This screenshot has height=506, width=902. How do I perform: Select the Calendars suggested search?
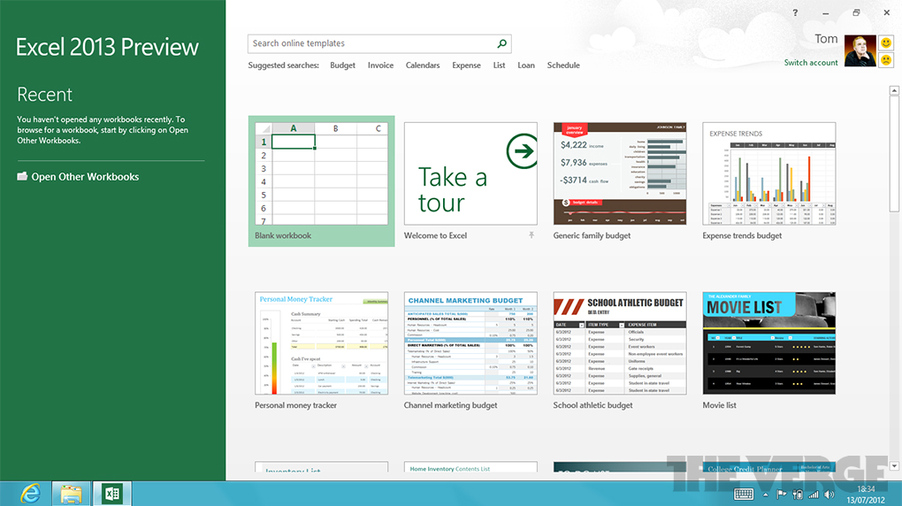[422, 65]
